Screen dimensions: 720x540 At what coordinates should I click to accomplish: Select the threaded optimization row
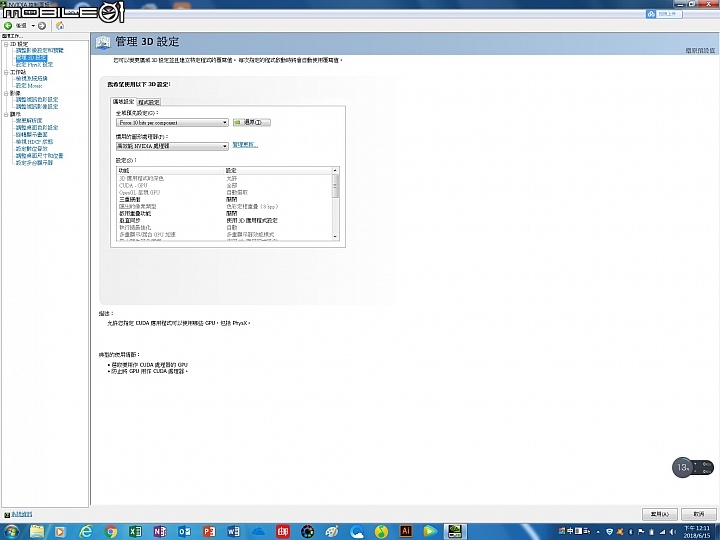click(x=225, y=227)
